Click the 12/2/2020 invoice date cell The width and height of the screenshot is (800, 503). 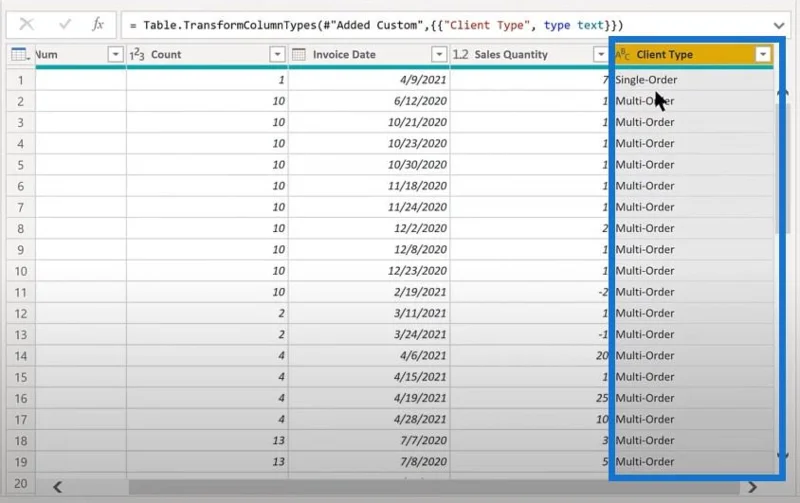(369, 229)
